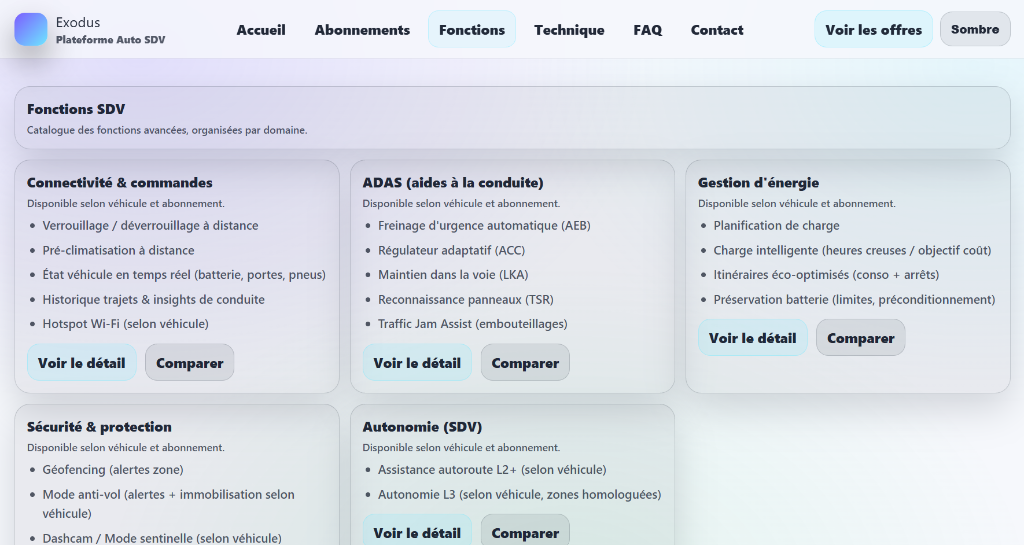Click the Sécurité & protection card title
The height and width of the screenshot is (545, 1024).
click(99, 427)
